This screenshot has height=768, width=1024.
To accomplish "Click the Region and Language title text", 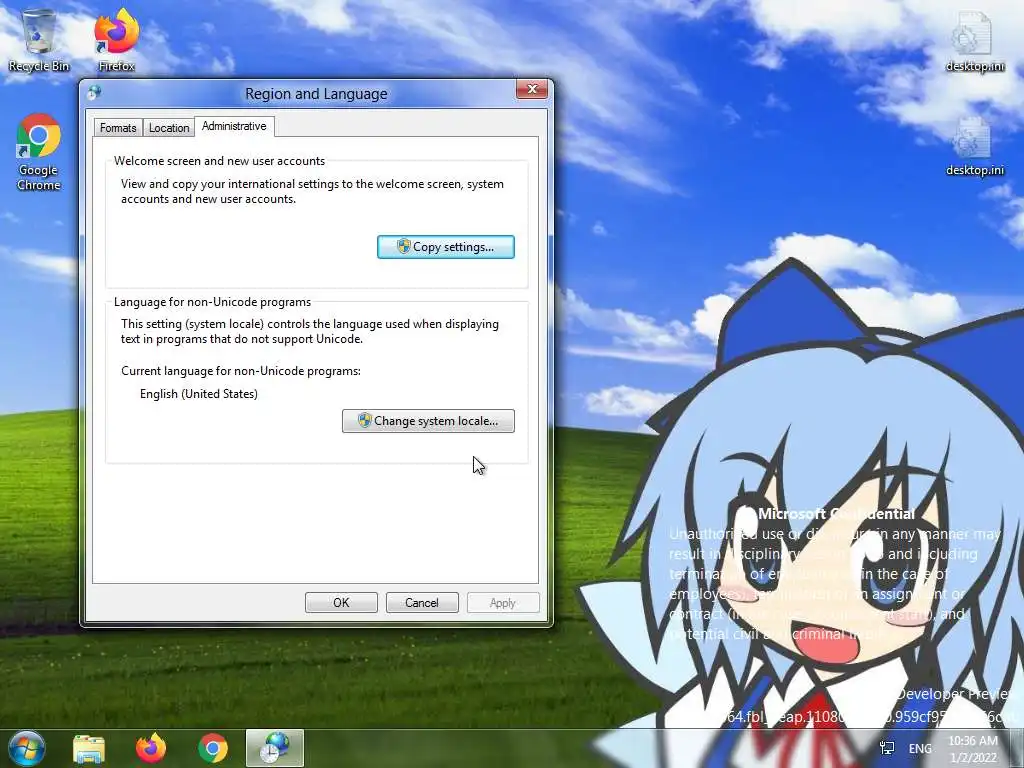I will click(316, 94).
